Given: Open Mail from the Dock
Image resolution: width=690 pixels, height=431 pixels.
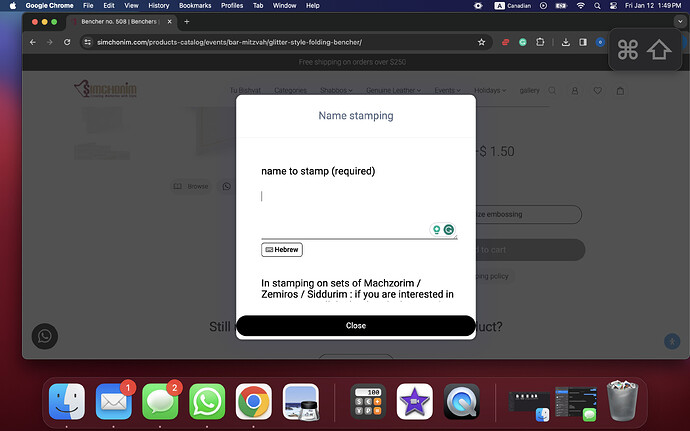Looking at the screenshot, I should (x=114, y=402).
